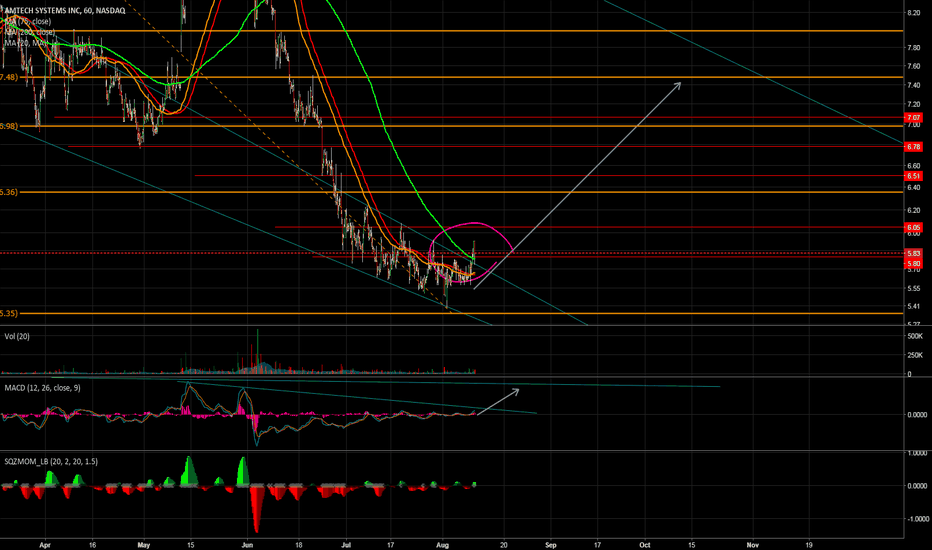Select the MA (200, close) indicator legend
The height and width of the screenshot is (550, 932).
[30, 32]
